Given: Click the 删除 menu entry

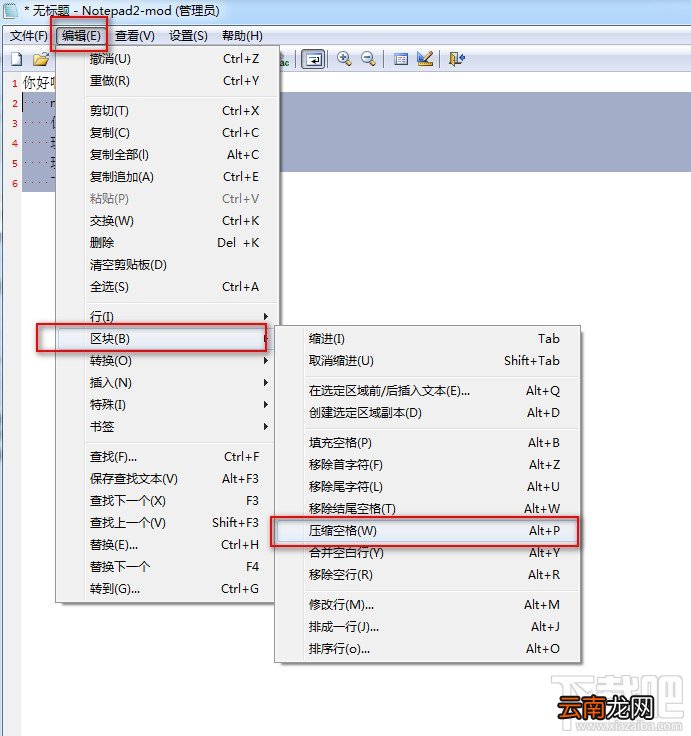Looking at the screenshot, I should click(168, 243).
